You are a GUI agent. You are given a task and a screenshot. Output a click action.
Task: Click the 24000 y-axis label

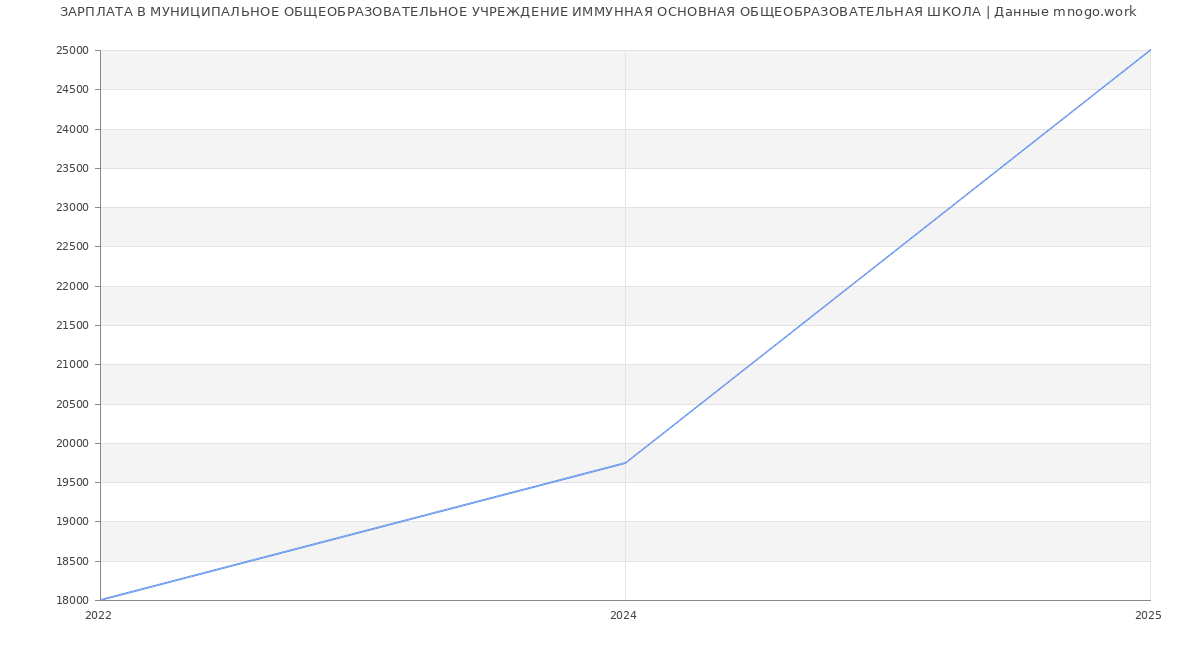tap(73, 129)
